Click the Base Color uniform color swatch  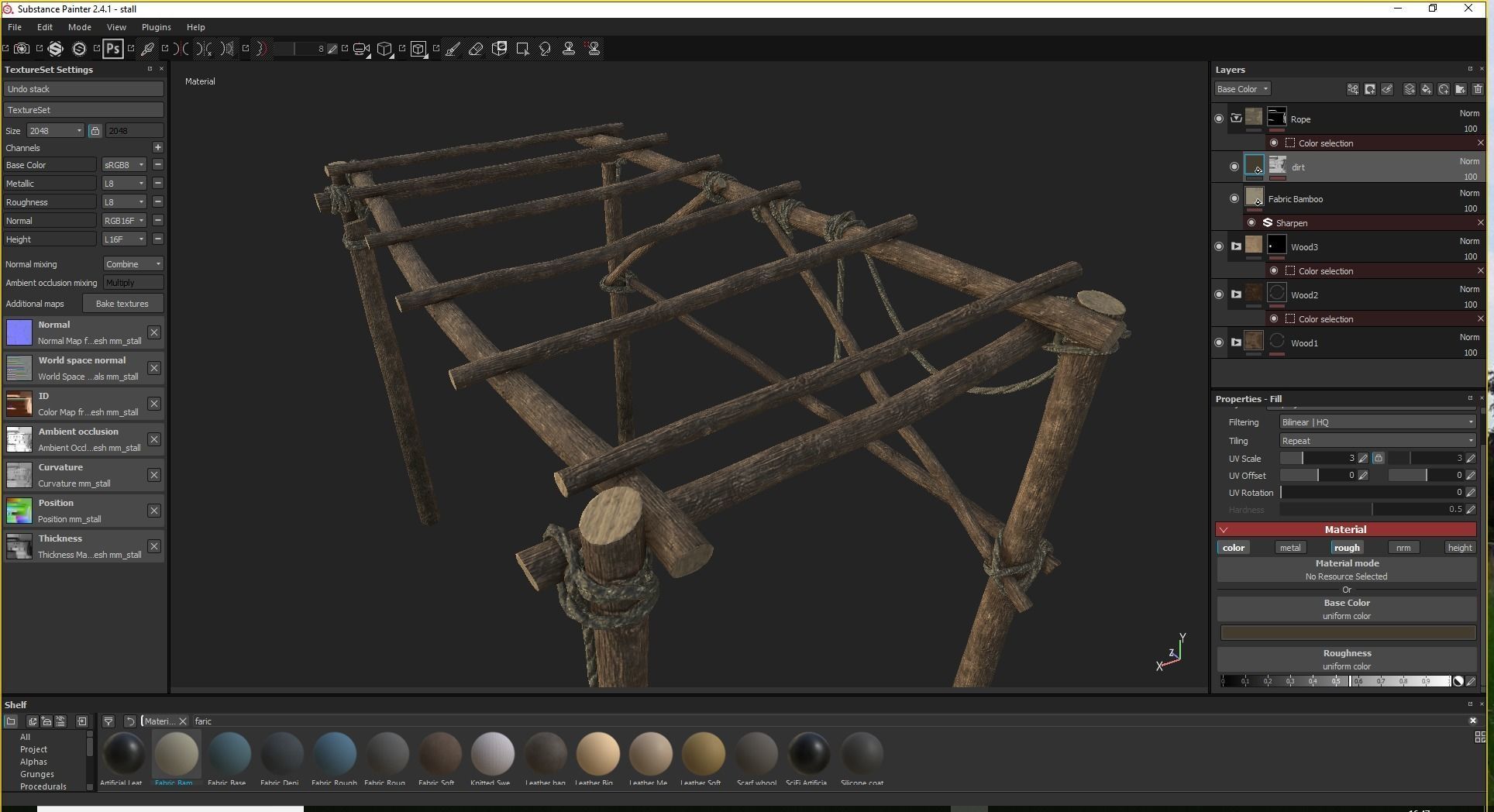click(1348, 633)
